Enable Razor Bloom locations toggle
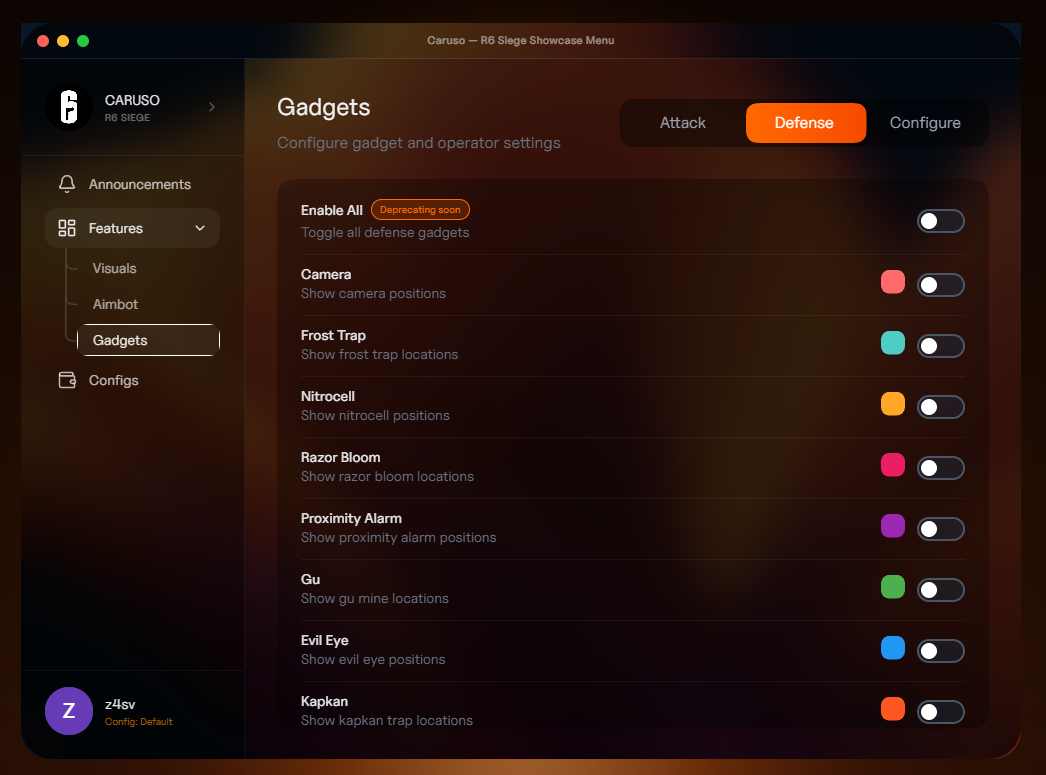This screenshot has width=1046, height=775. [x=941, y=468]
